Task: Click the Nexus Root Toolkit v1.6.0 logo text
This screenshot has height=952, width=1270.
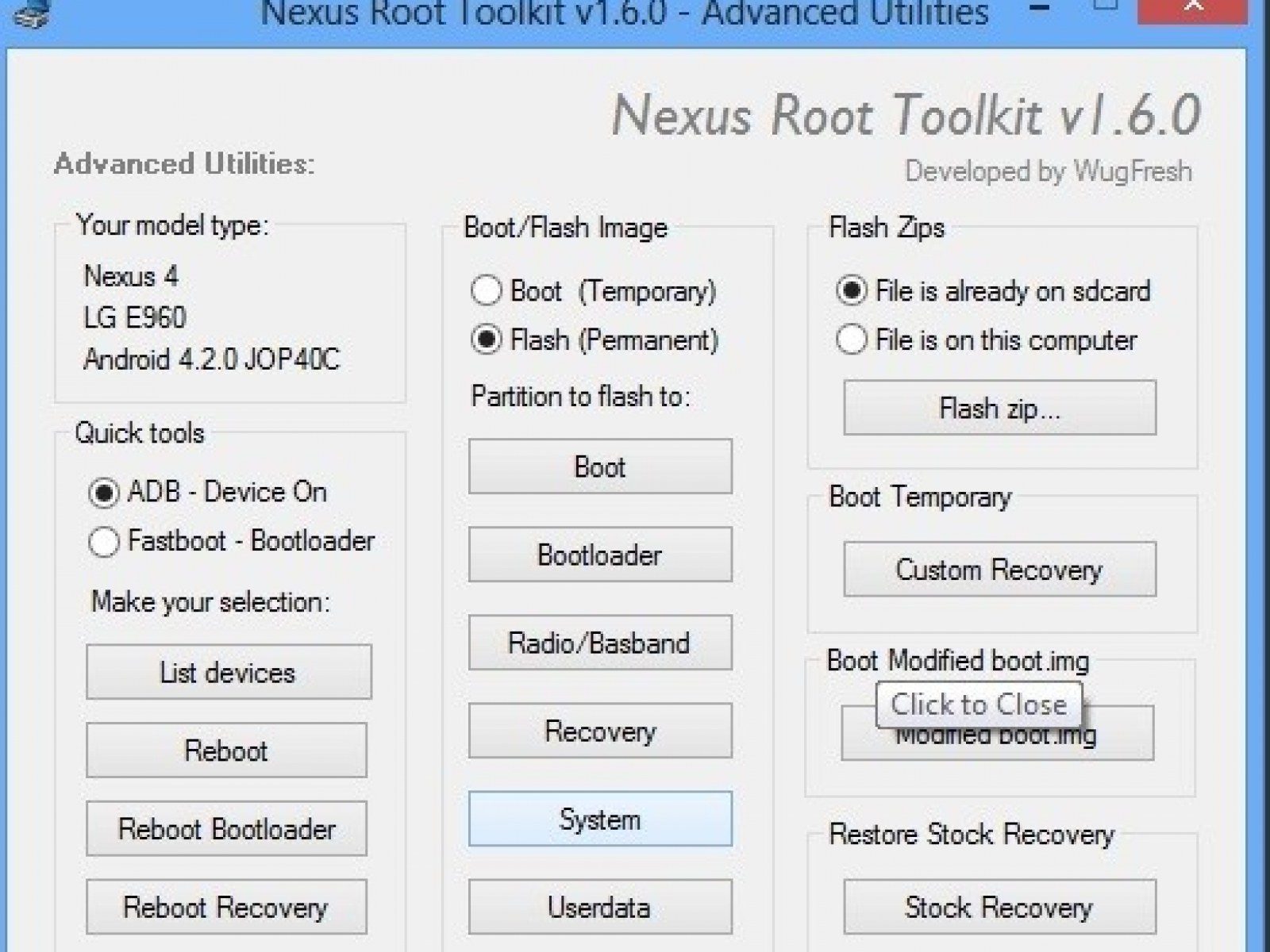Action: 906,116
